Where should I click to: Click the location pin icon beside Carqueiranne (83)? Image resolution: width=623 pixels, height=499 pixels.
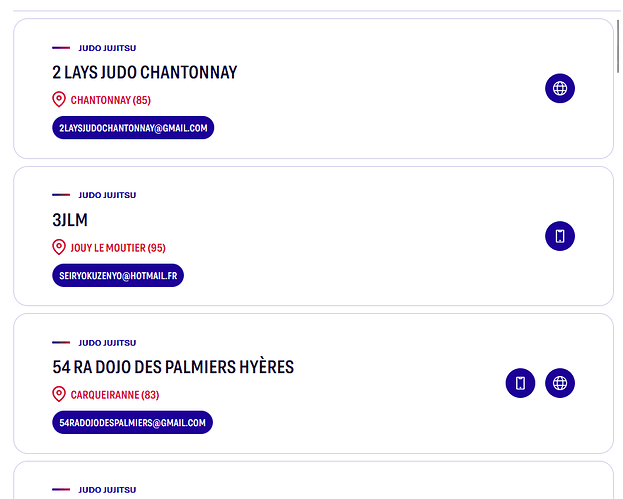pyautogui.click(x=59, y=394)
